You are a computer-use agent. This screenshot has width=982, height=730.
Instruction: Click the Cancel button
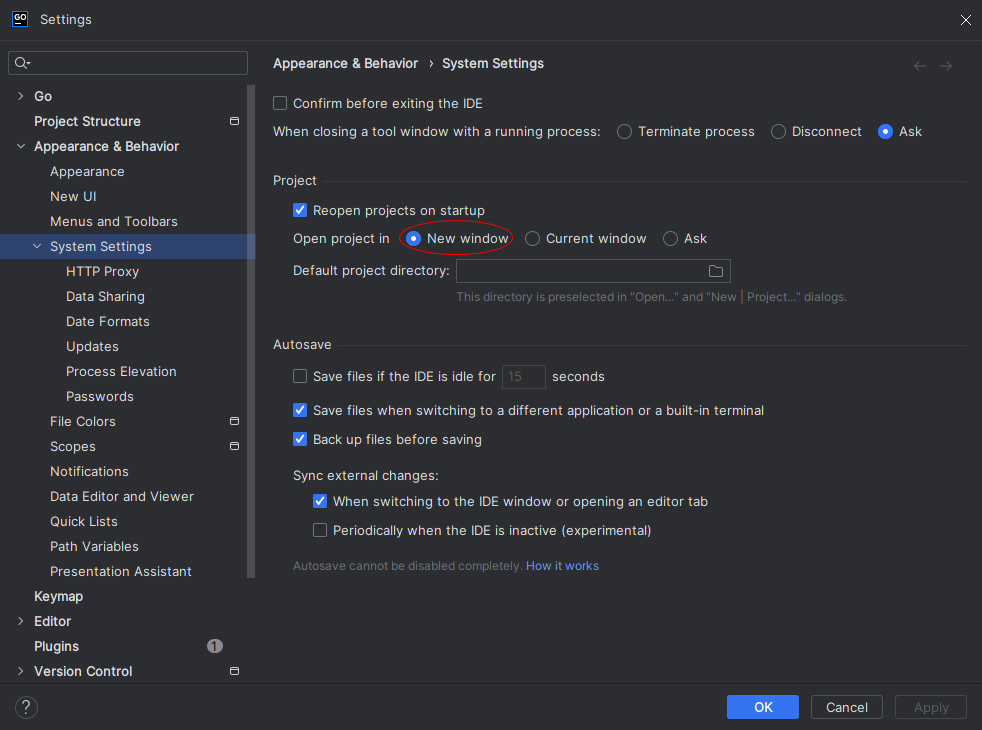(x=846, y=707)
